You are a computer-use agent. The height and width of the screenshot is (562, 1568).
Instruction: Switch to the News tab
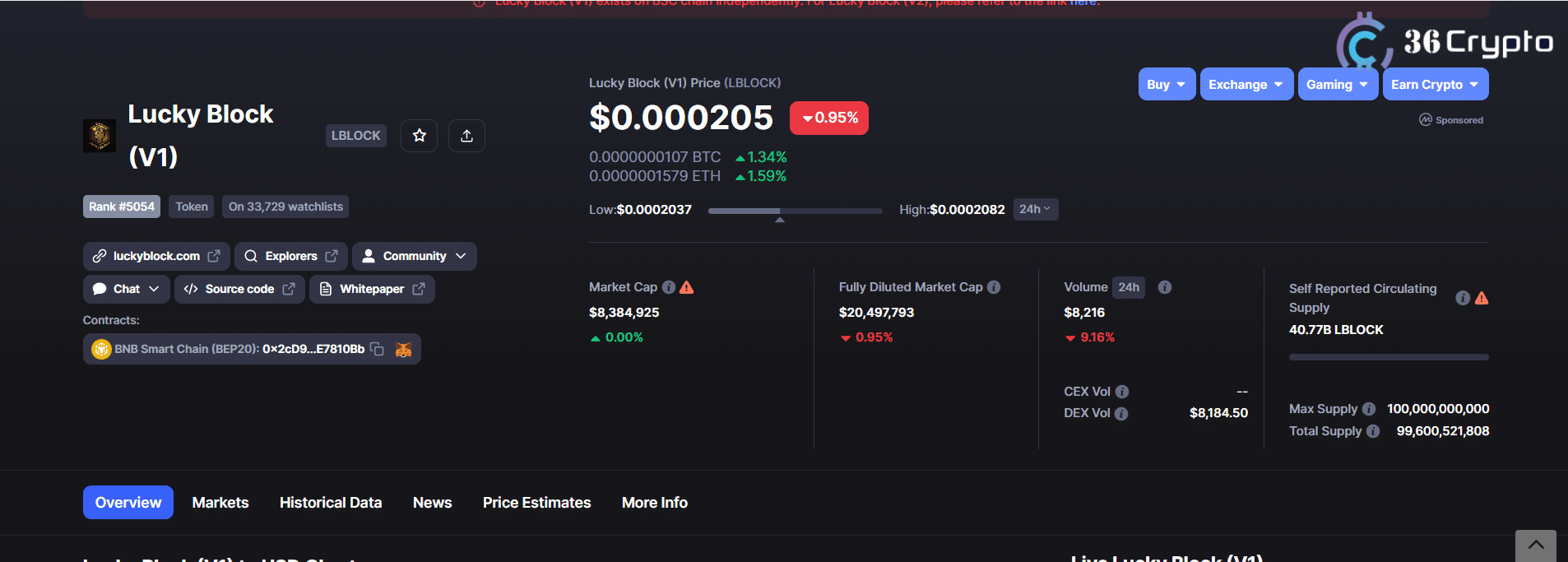432,502
